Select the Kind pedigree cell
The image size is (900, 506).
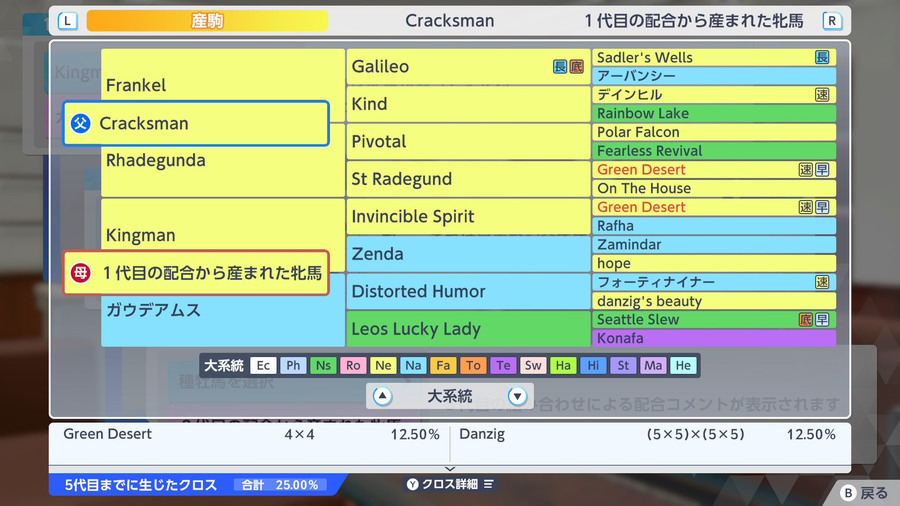tap(468, 104)
